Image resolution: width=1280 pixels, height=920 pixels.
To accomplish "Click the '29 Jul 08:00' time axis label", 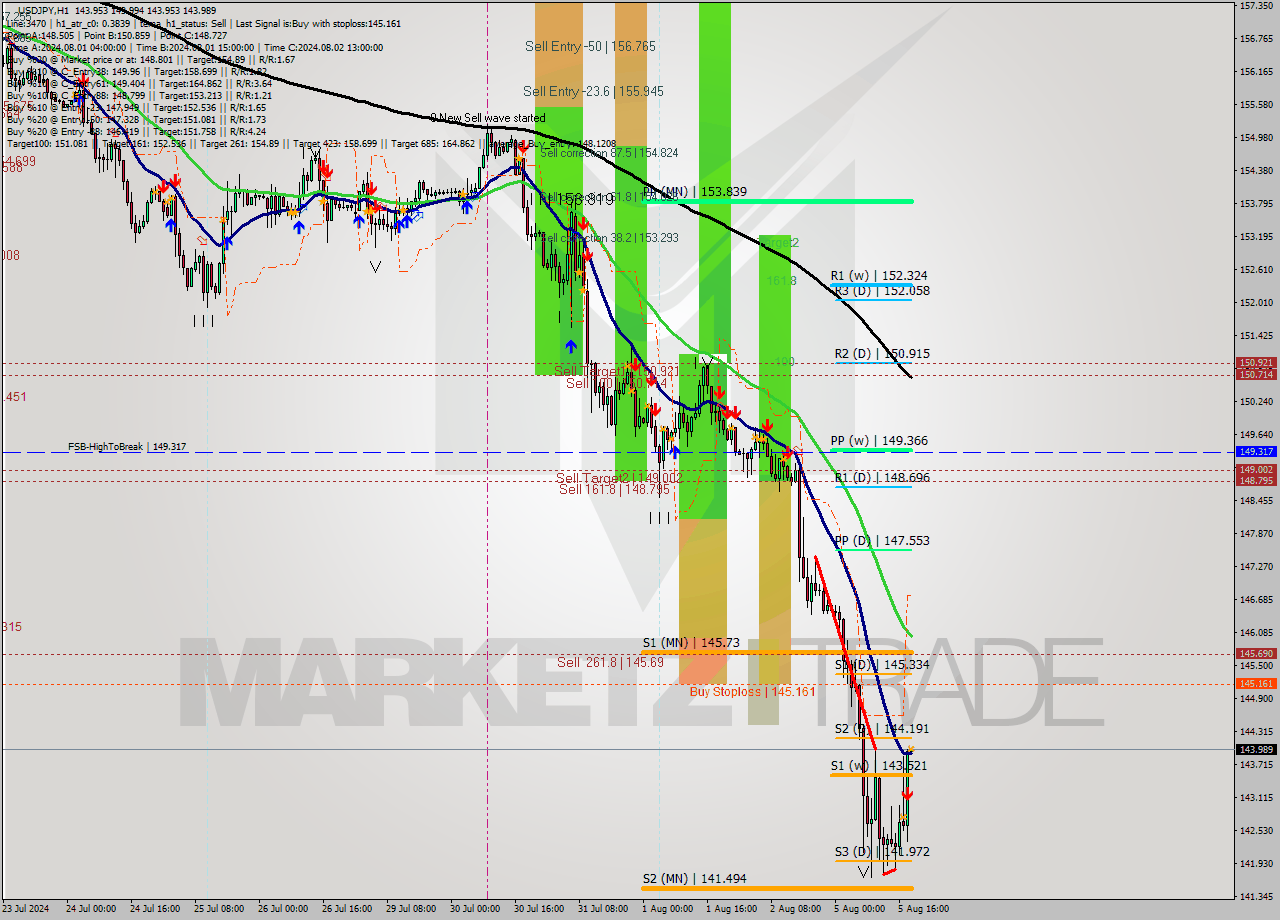I will (410, 909).
